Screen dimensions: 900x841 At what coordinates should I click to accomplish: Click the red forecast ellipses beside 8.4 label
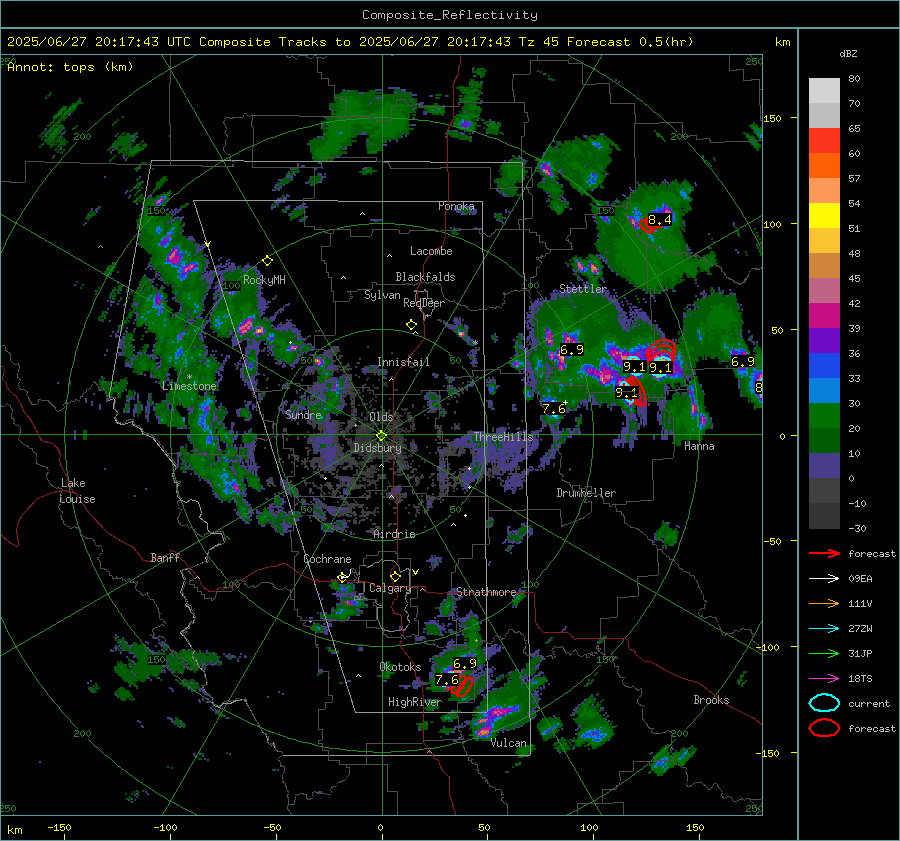click(x=647, y=226)
